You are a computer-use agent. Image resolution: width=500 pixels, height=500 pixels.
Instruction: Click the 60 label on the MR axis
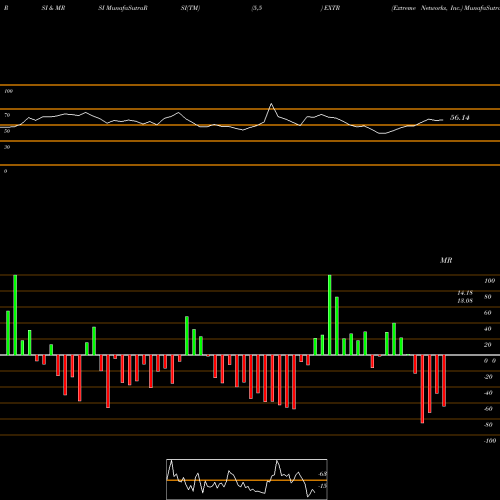(488, 313)
